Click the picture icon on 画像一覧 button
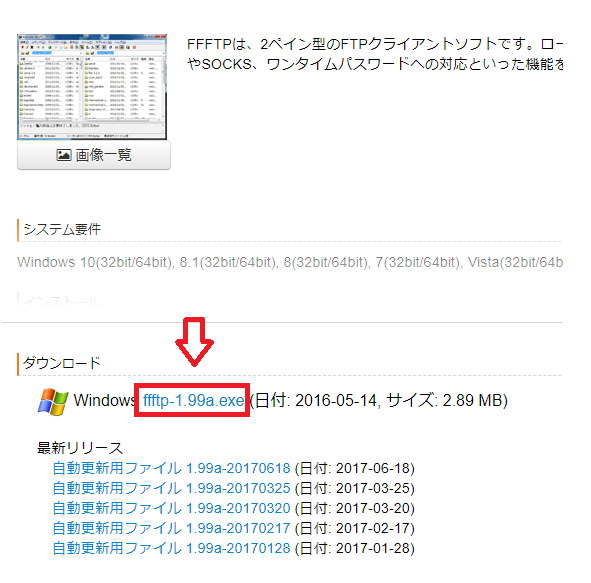The width and height of the screenshot is (591, 583). (64, 155)
